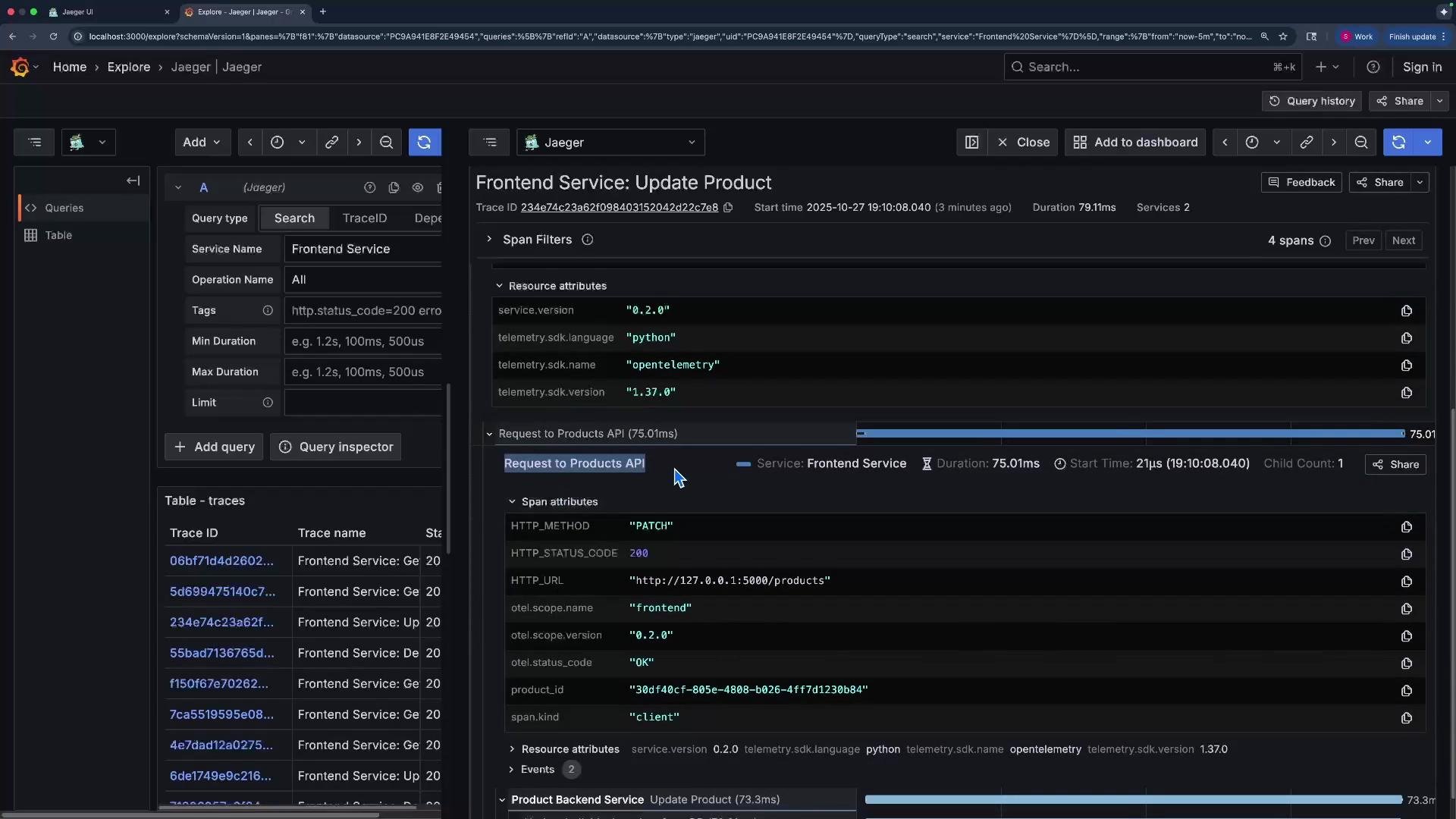The height and width of the screenshot is (819, 1456).
Task: Open the Queries sidebar item
Action: [83, 208]
